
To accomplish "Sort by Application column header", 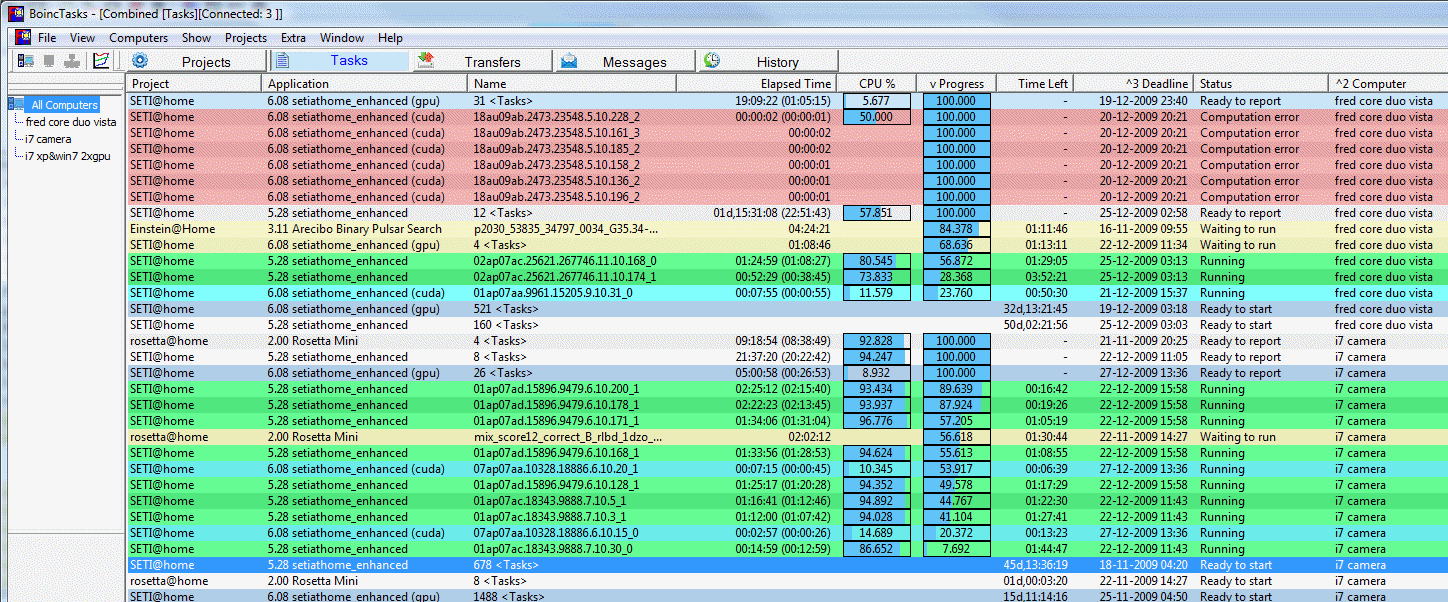I will [364, 84].
